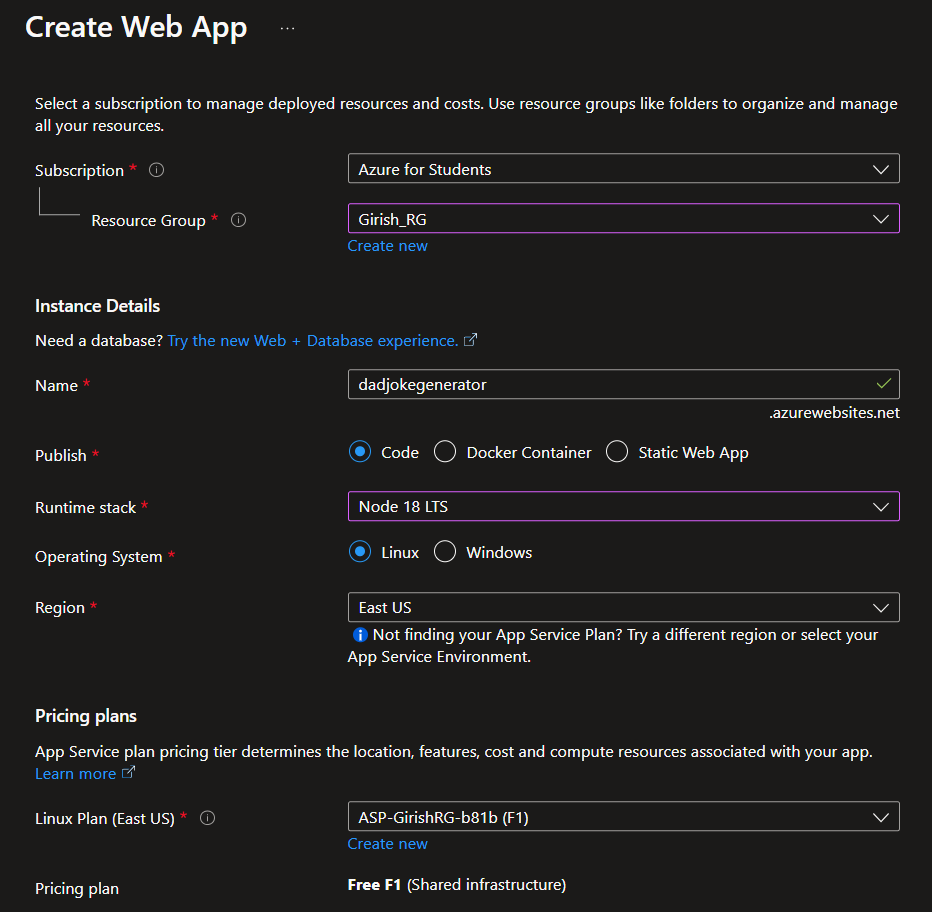The width and height of the screenshot is (932, 912).
Task: Click the info icon next to Subscription
Action: click(156, 170)
